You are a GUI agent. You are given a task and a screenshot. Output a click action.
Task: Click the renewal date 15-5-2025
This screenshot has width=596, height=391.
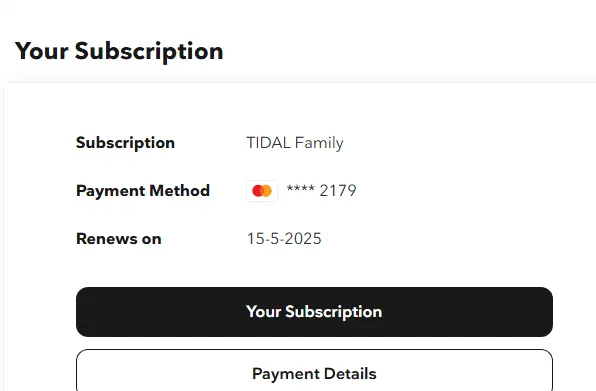point(284,239)
